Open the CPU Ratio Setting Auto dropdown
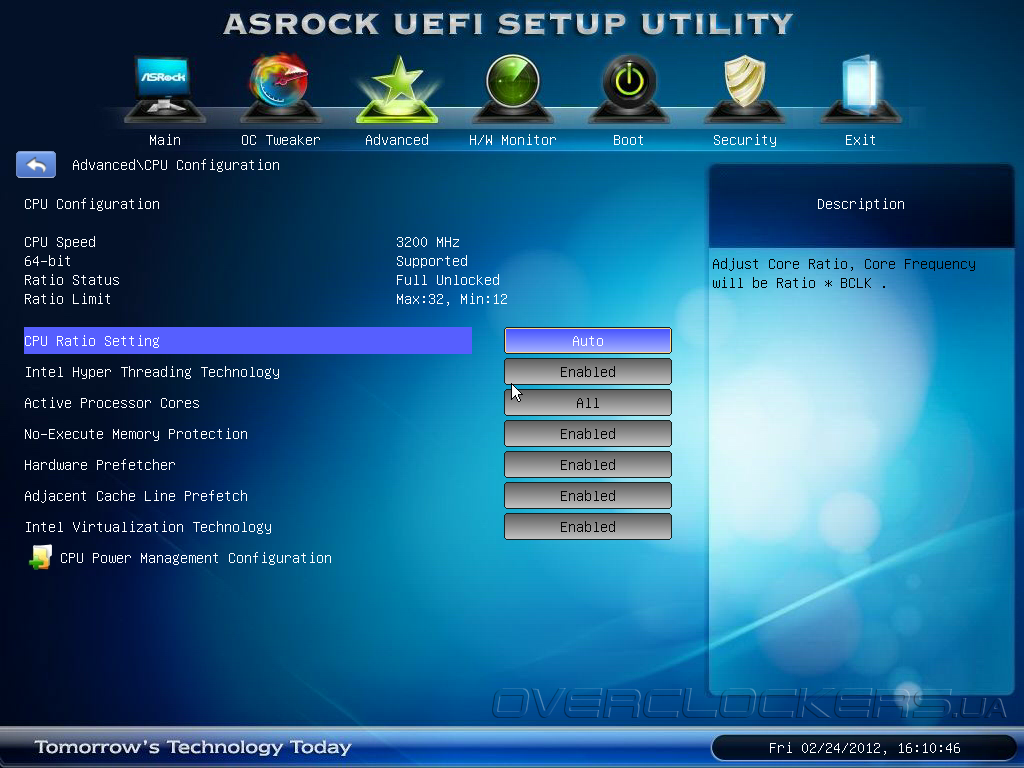1024x768 pixels. click(x=588, y=340)
